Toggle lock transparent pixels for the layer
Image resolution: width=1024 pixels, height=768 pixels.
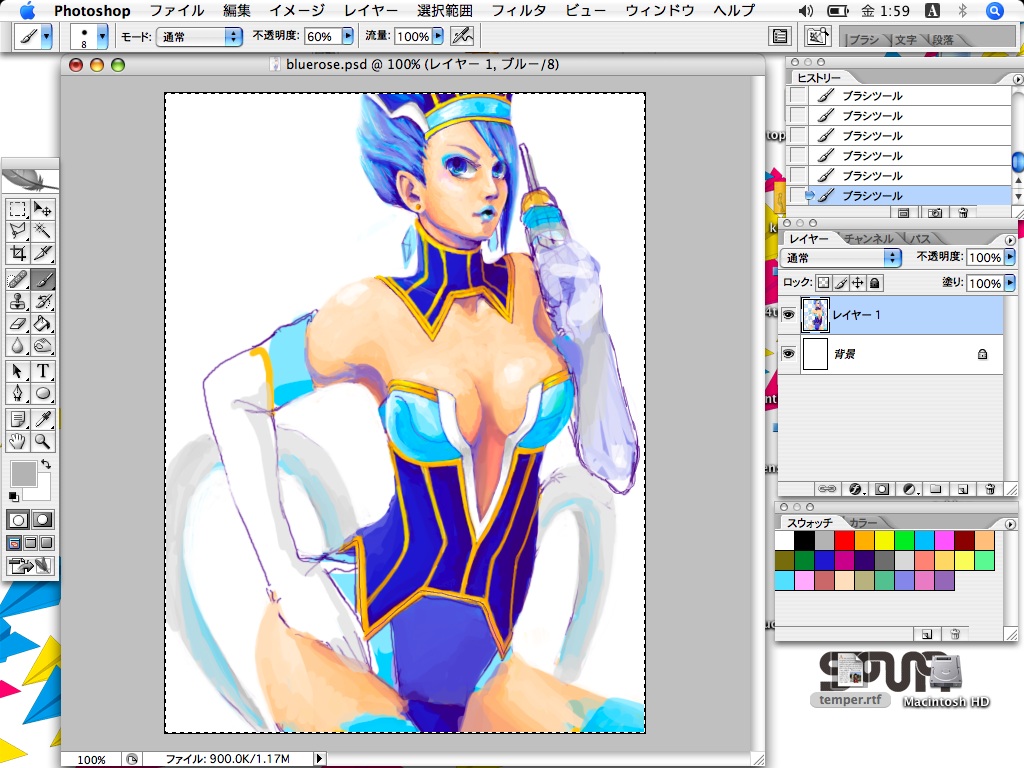tap(823, 283)
